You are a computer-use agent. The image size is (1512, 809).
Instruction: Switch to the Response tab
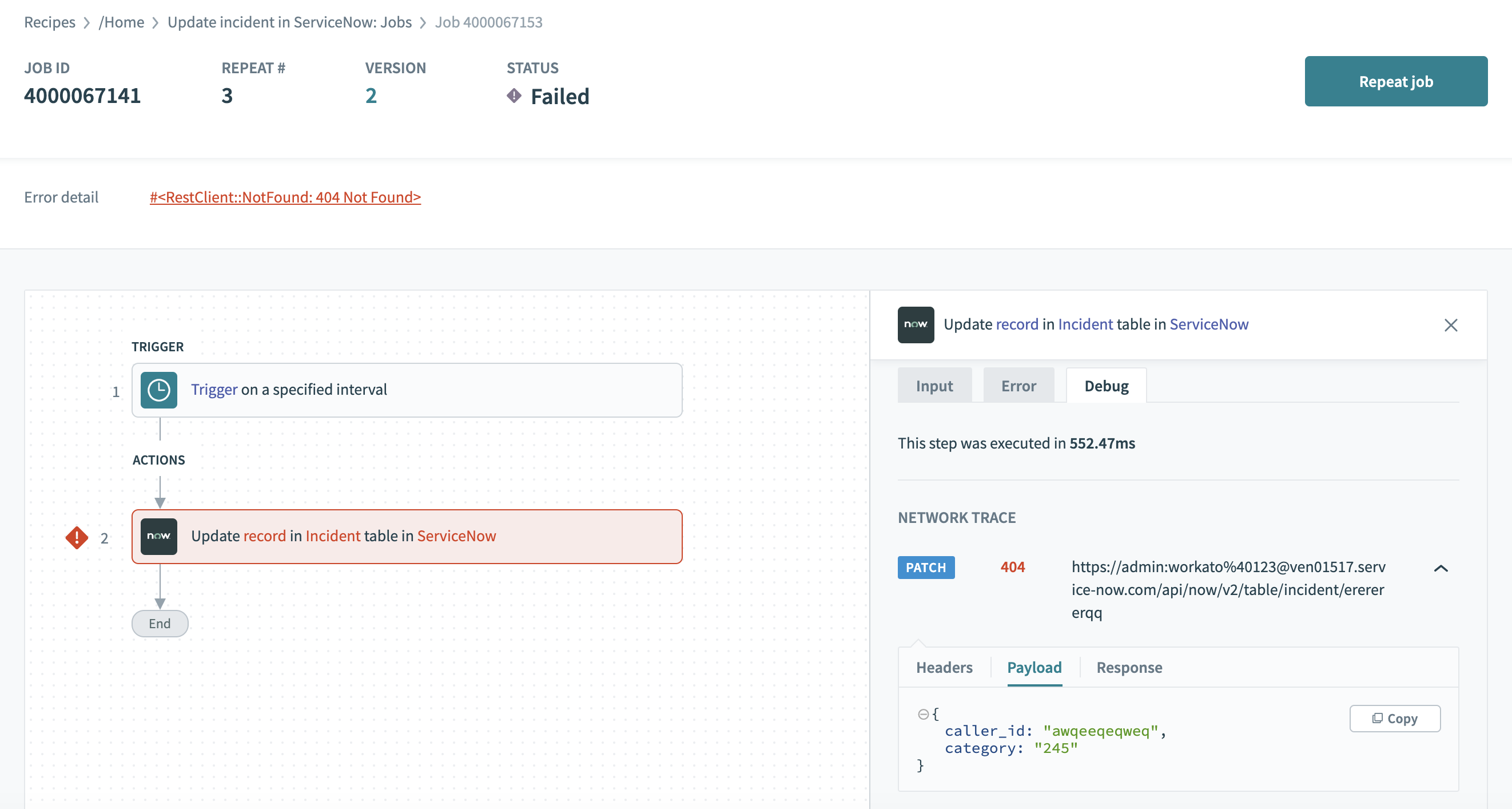pyautogui.click(x=1128, y=668)
